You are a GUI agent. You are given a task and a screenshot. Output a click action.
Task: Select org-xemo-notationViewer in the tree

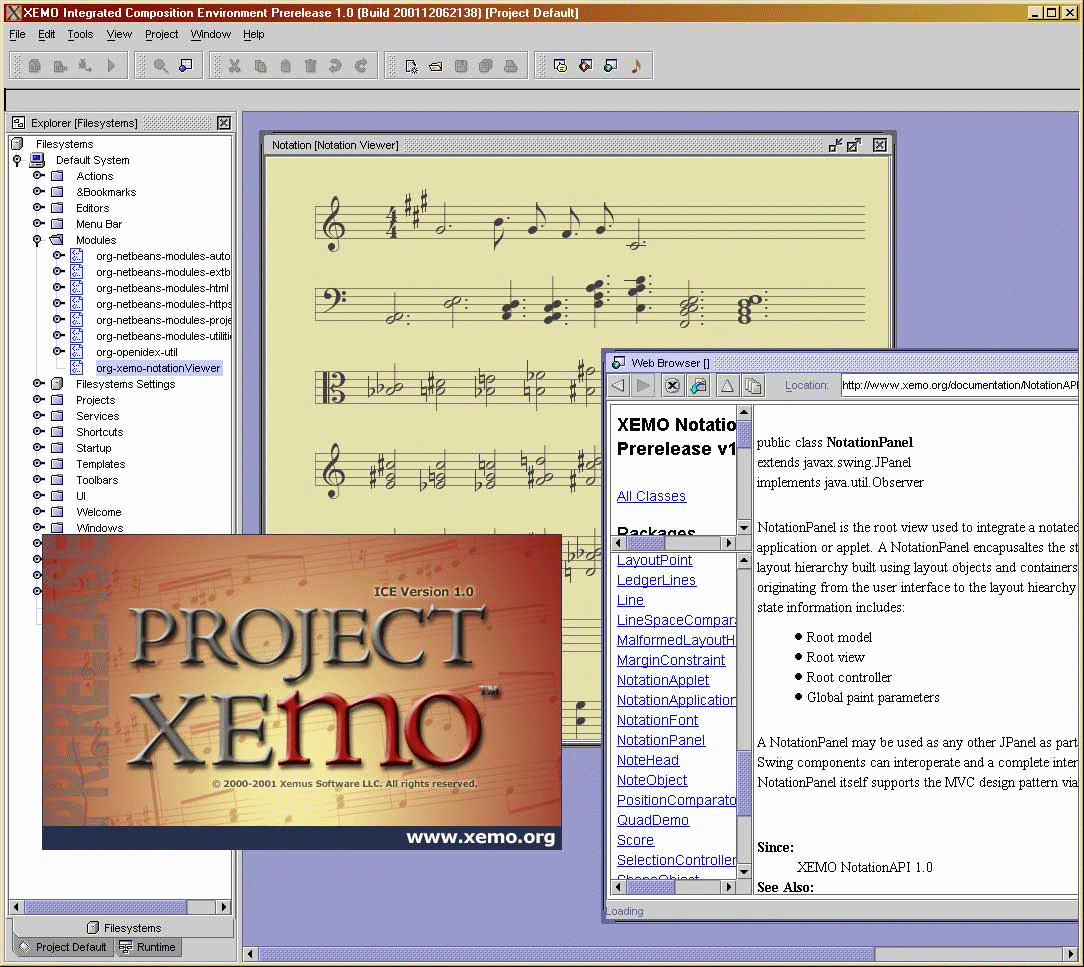158,368
